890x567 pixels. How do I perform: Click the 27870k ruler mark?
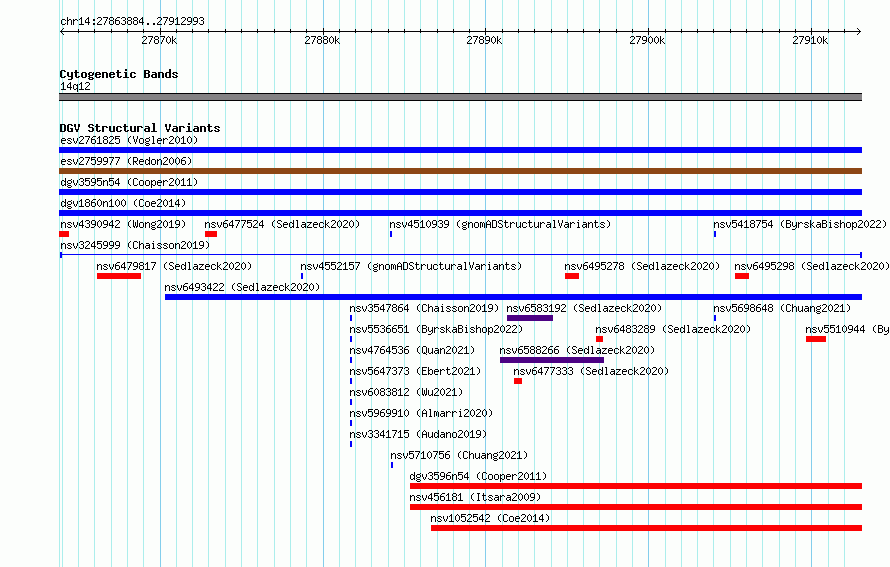pyautogui.click(x=159, y=40)
